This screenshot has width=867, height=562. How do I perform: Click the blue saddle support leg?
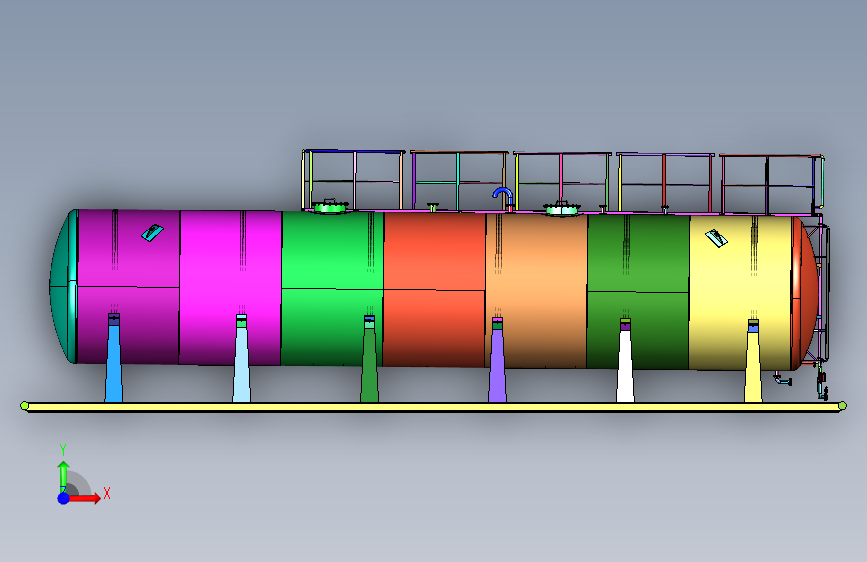[113, 362]
